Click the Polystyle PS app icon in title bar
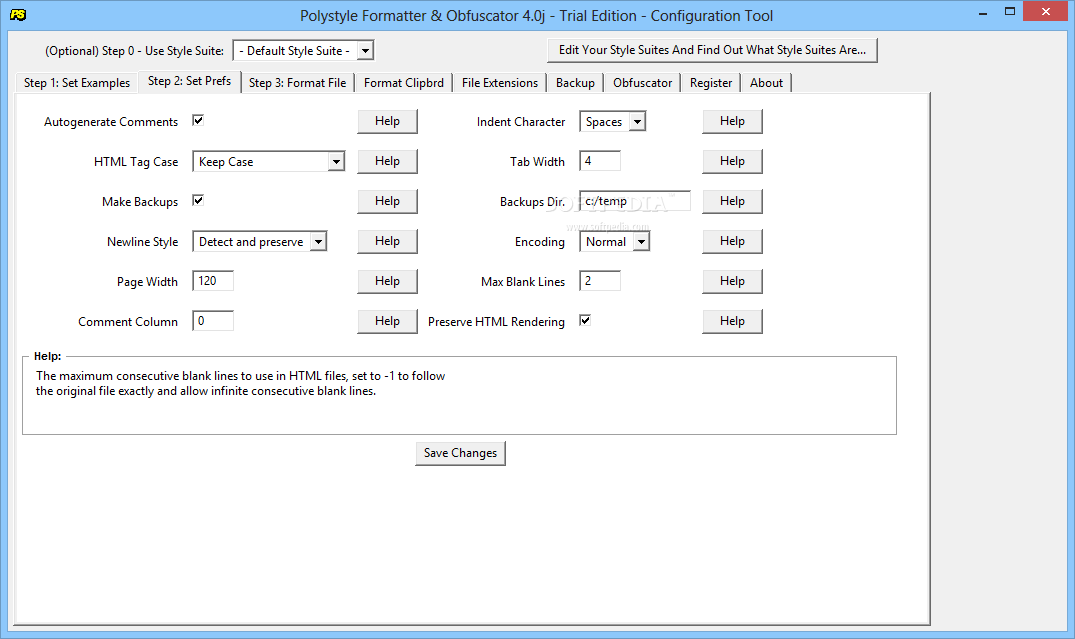The image size is (1075, 639). (x=19, y=14)
